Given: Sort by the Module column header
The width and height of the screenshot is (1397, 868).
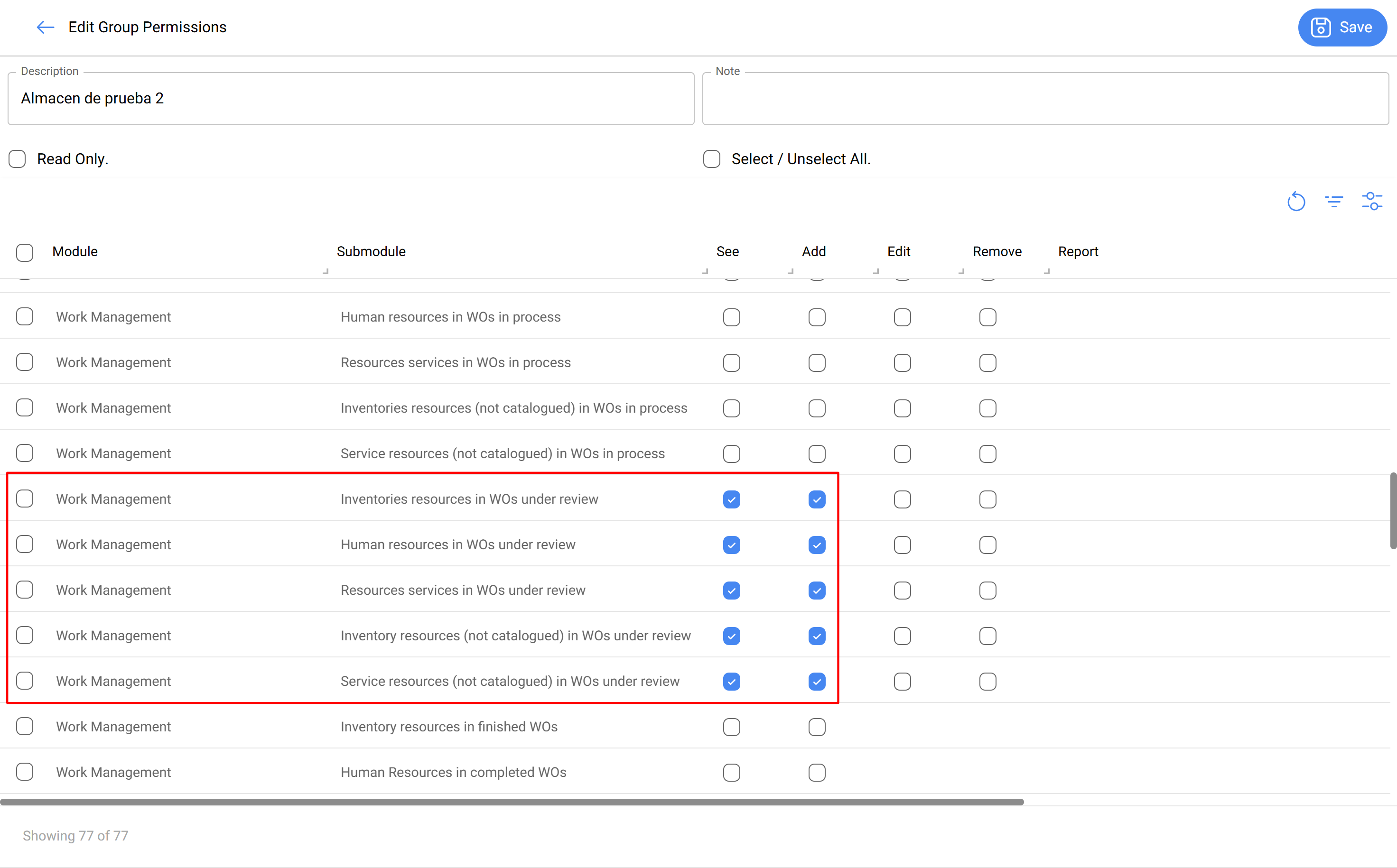Looking at the screenshot, I should 75,251.
